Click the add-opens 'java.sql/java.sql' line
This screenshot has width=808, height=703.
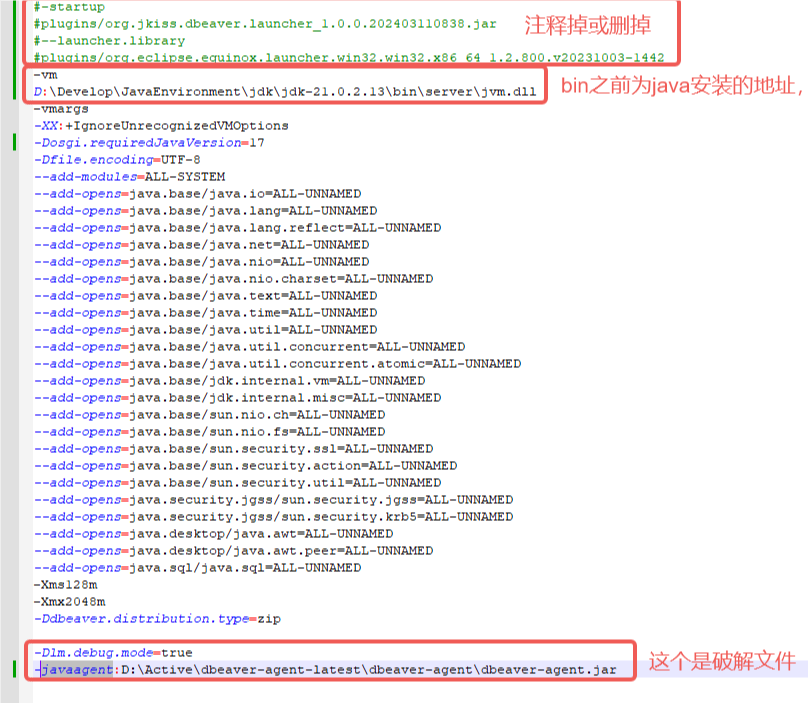coord(197,568)
